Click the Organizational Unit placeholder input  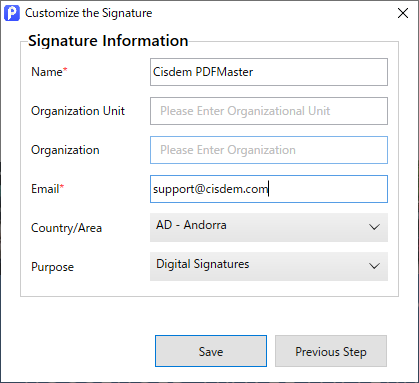click(x=269, y=111)
